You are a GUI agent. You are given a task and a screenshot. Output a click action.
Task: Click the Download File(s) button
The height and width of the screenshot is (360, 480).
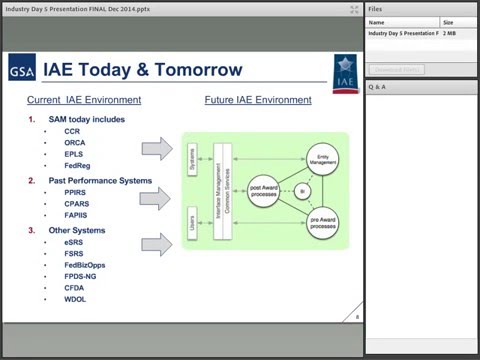[397, 70]
